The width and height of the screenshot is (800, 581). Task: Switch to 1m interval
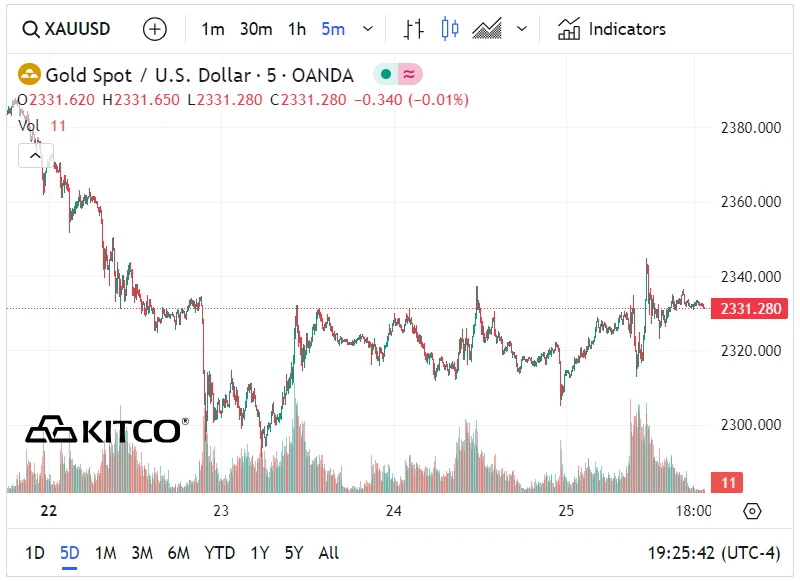point(213,29)
